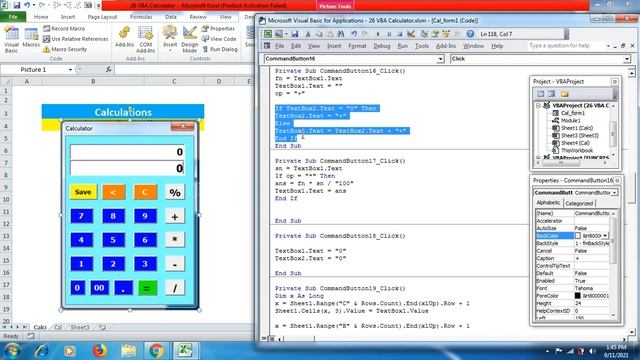
Task: Toggle Folders icon in Project panel
Action: pyautogui.click(x=564, y=94)
